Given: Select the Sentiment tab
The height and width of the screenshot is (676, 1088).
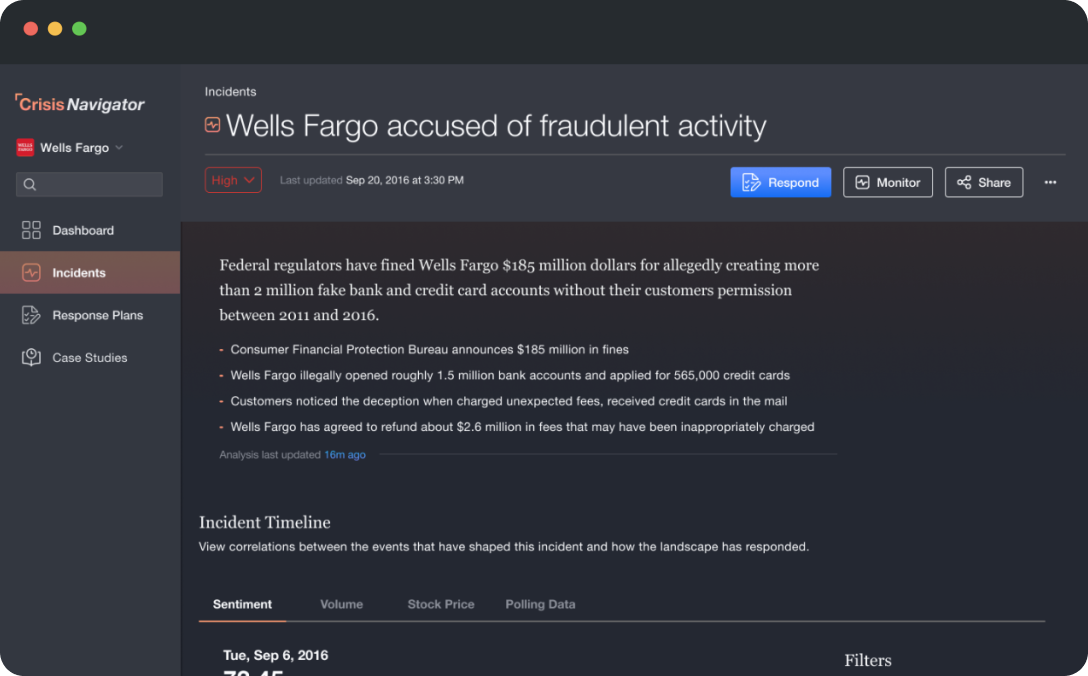Looking at the screenshot, I should [242, 604].
